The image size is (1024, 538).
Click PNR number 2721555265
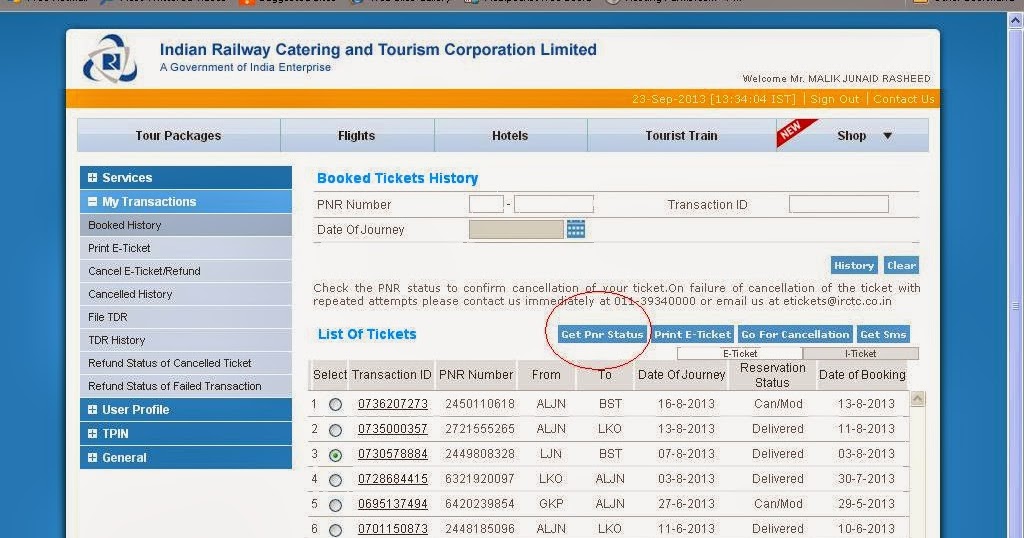point(480,429)
